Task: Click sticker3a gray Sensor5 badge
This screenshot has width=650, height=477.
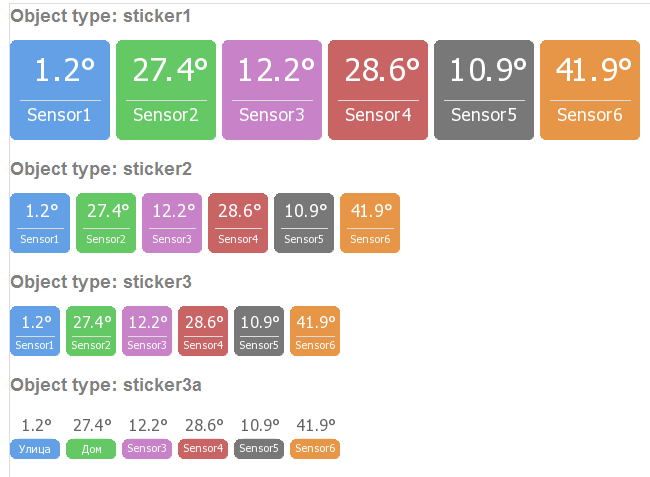Action: point(259,449)
